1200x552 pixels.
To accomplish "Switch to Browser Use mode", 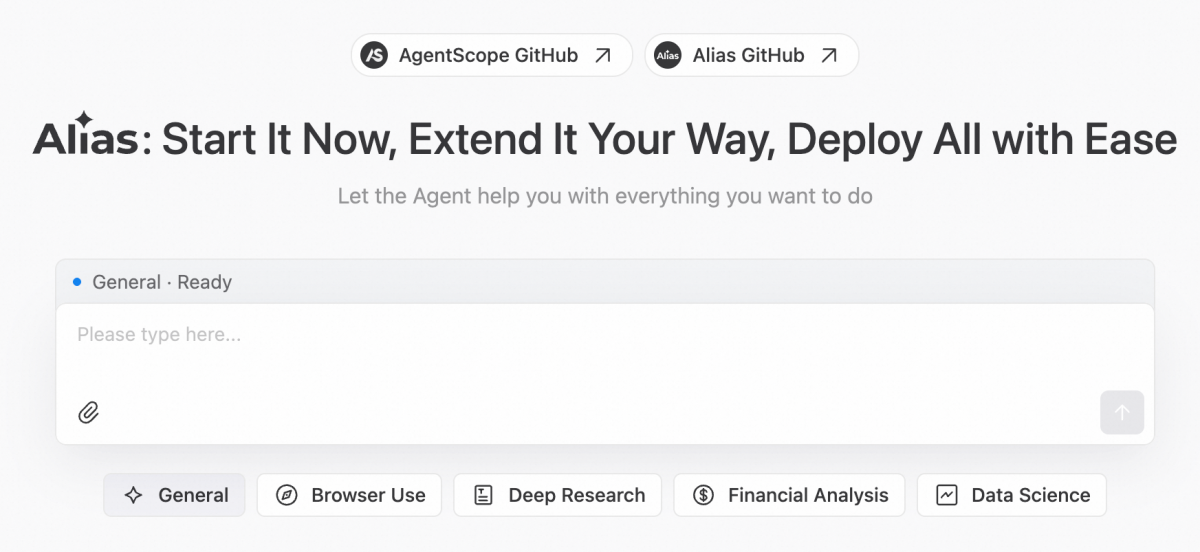I will point(349,495).
